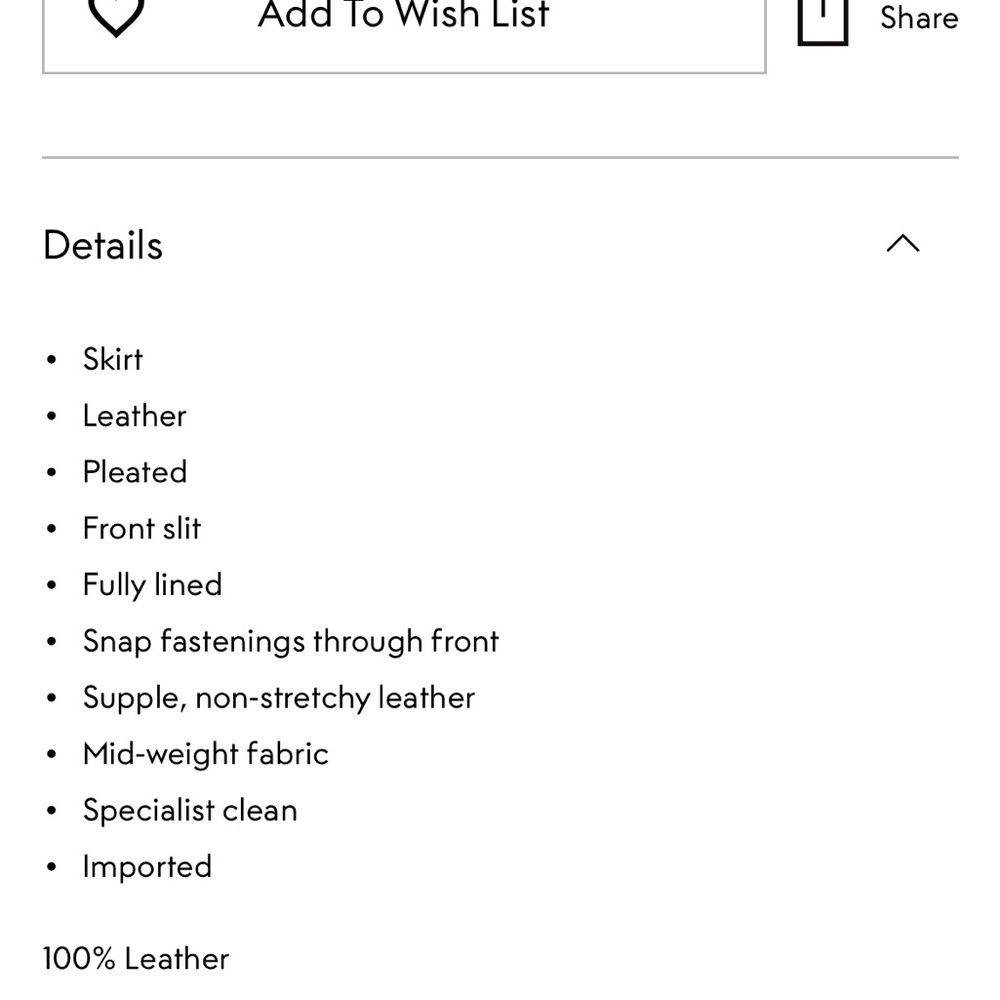Click the Share text link
The width and height of the screenshot is (1000, 1000).
(919, 17)
